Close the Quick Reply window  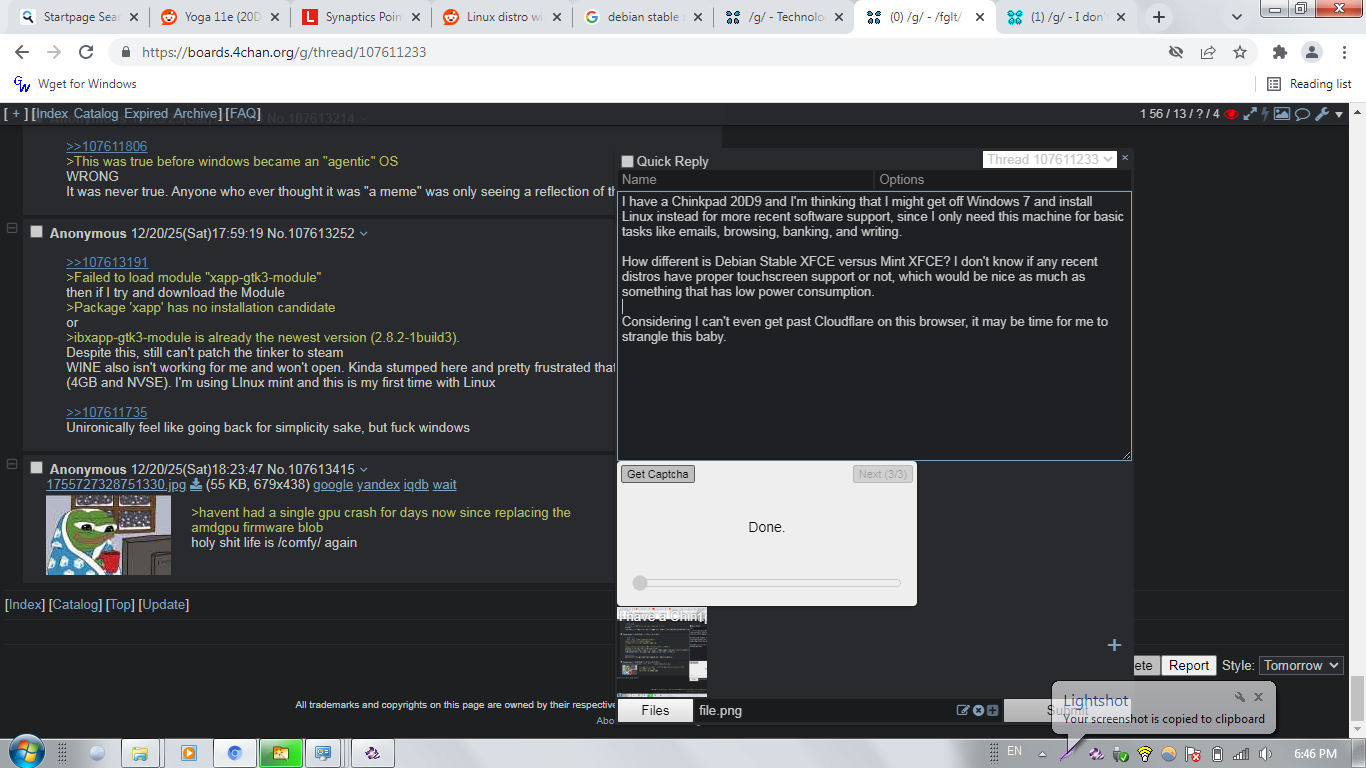point(1124,158)
